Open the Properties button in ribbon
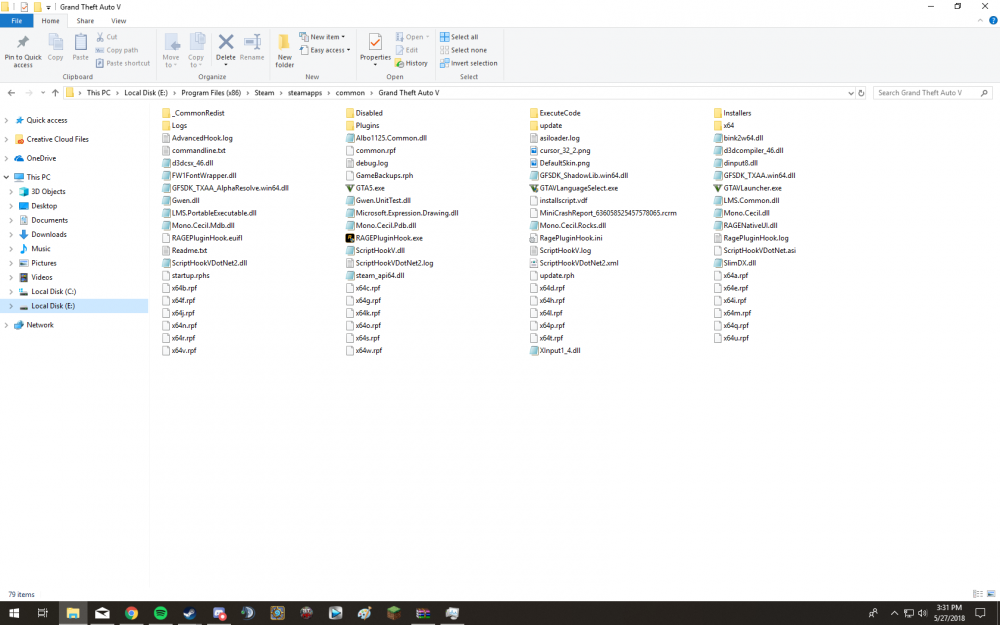1000x625 pixels. click(x=375, y=50)
